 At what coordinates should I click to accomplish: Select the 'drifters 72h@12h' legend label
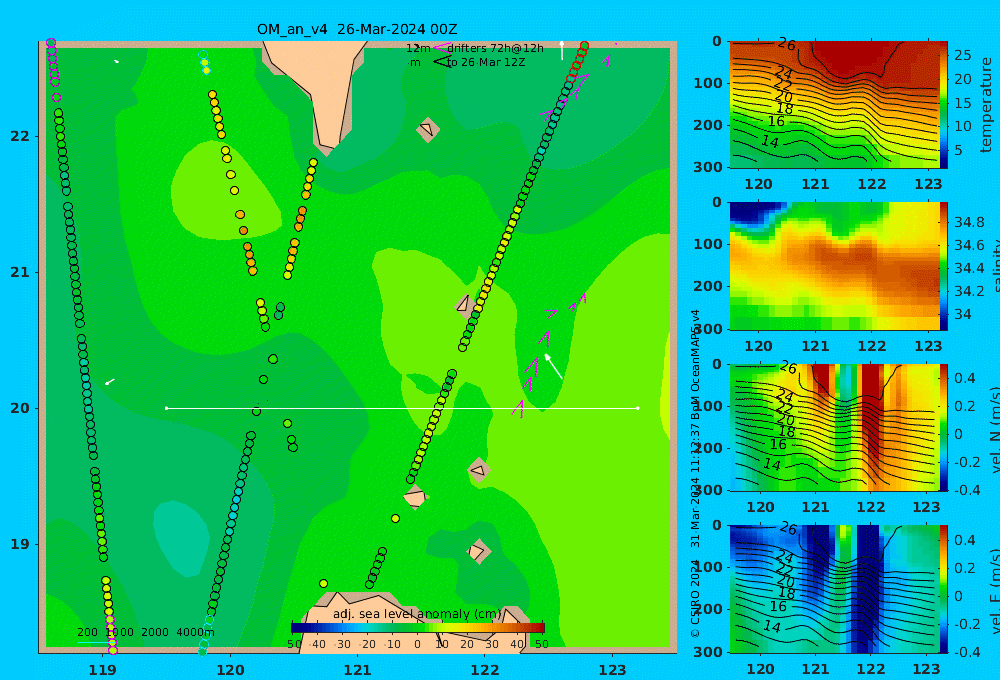[x=496, y=48]
